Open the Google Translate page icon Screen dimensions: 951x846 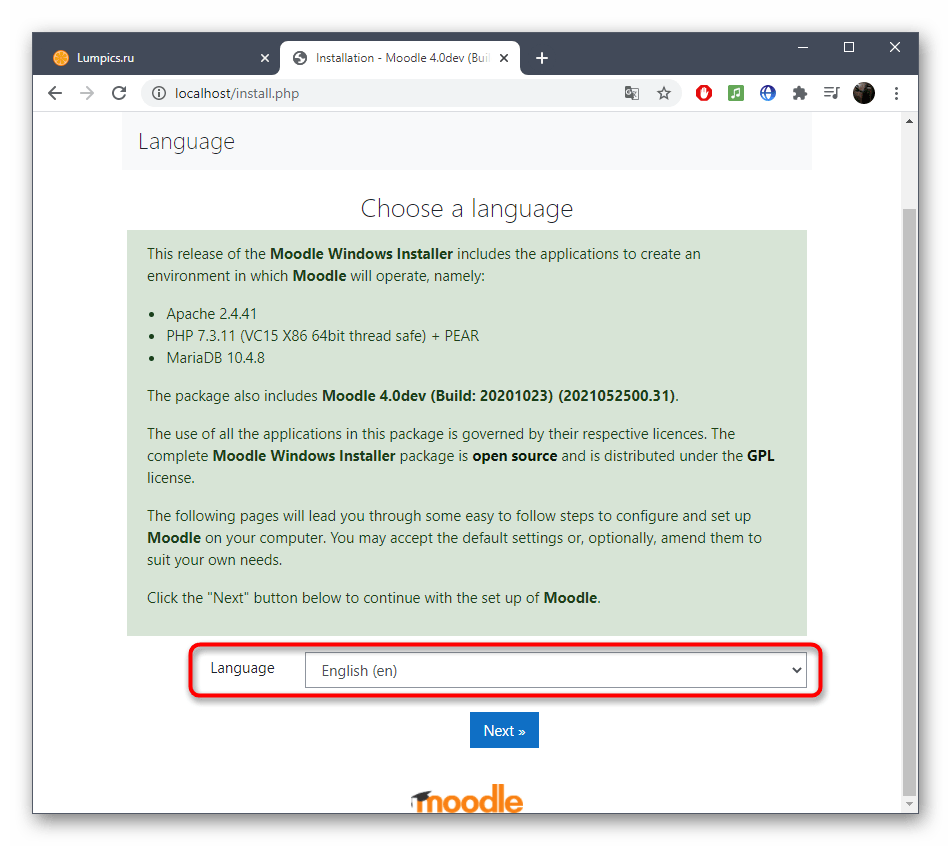[x=632, y=93]
